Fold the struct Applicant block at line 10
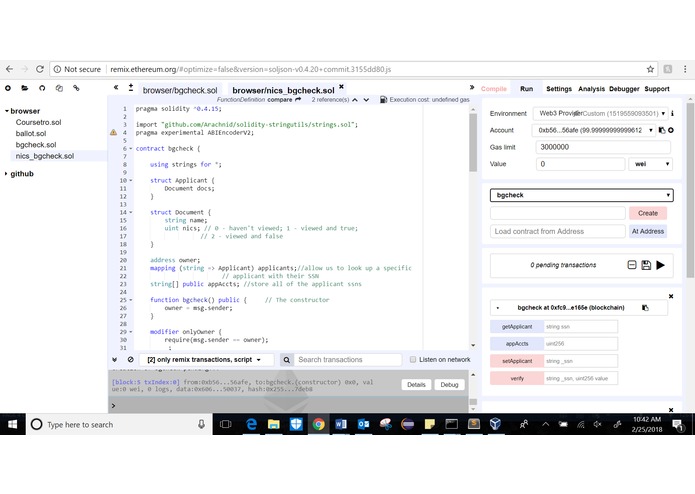The width and height of the screenshot is (695, 494). tap(131, 180)
